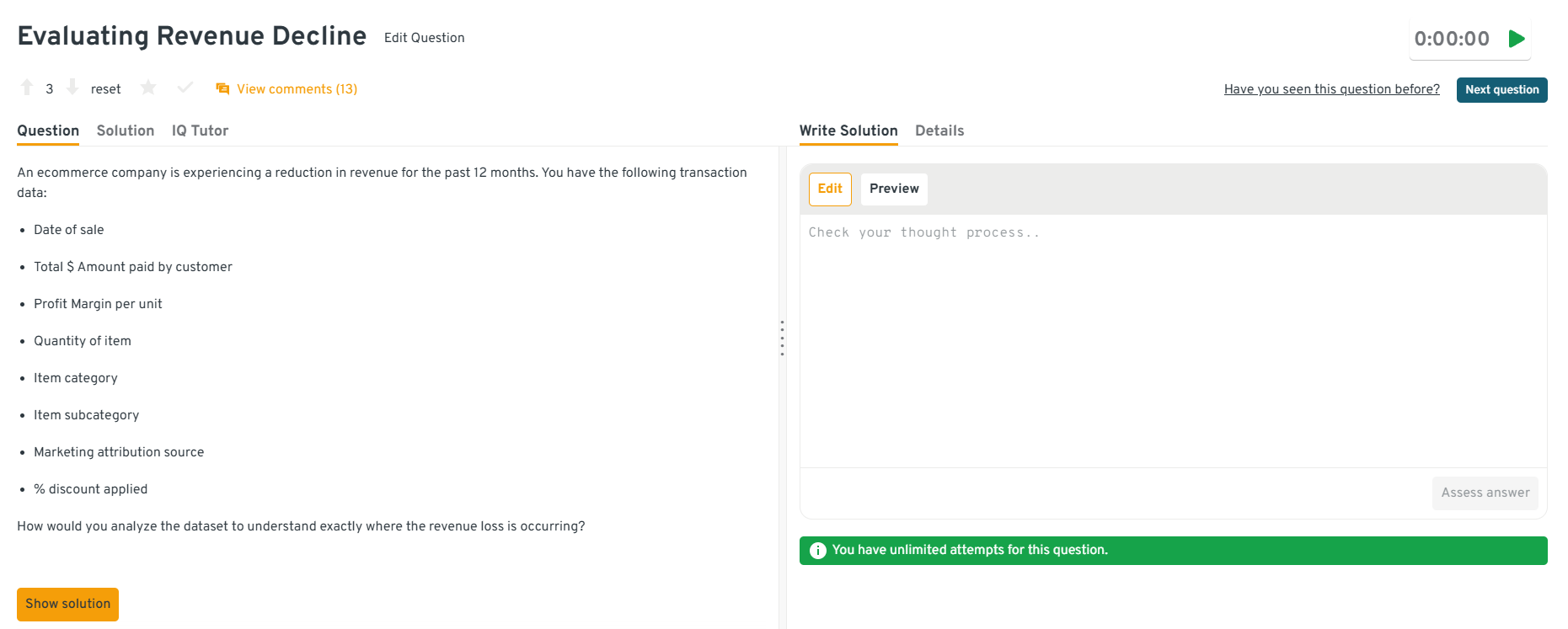This screenshot has height=629, width=1568.
Task: Toggle the Edit mode button
Action: point(830,189)
